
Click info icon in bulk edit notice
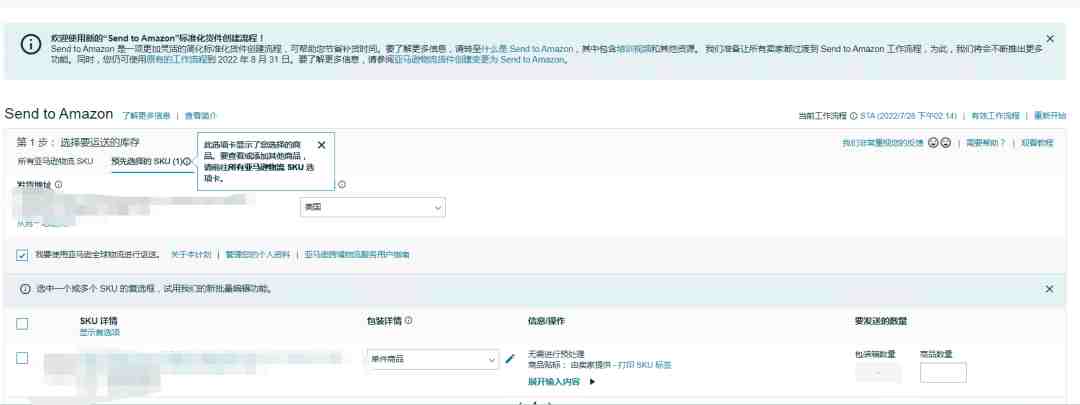(25, 289)
